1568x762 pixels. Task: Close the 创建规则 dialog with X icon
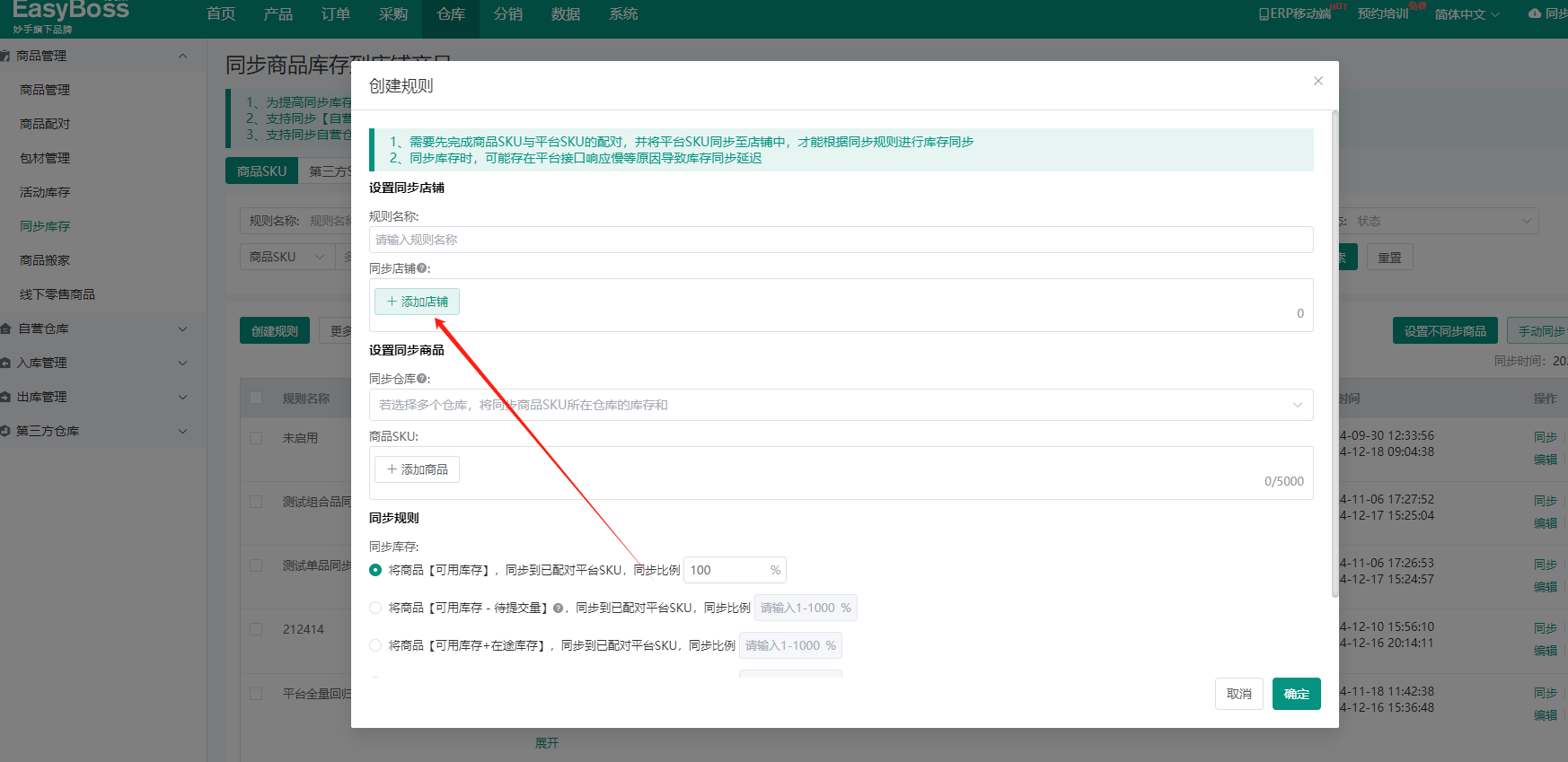pos(1317,81)
